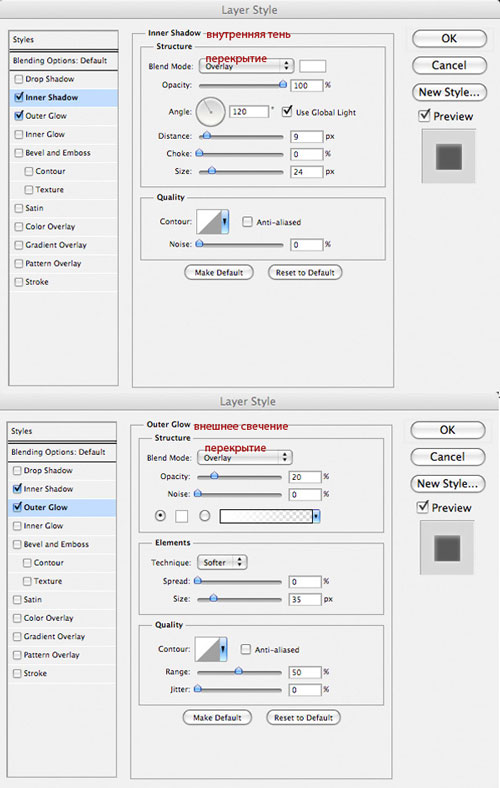The width and height of the screenshot is (500, 788).
Task: Open Inner Shadow Blend Mode dropdown
Action: (246, 66)
